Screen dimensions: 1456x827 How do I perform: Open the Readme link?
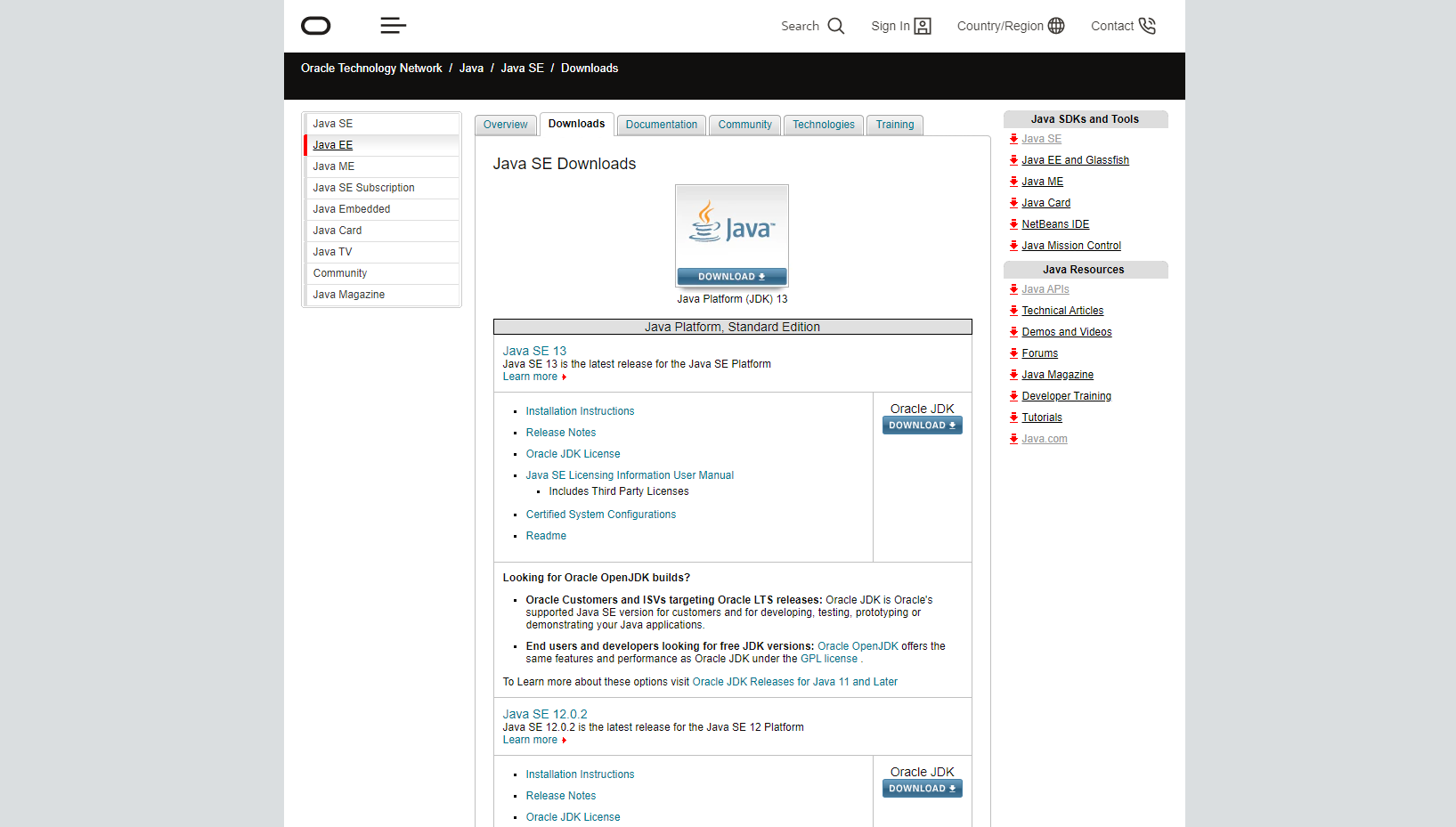[x=546, y=536]
